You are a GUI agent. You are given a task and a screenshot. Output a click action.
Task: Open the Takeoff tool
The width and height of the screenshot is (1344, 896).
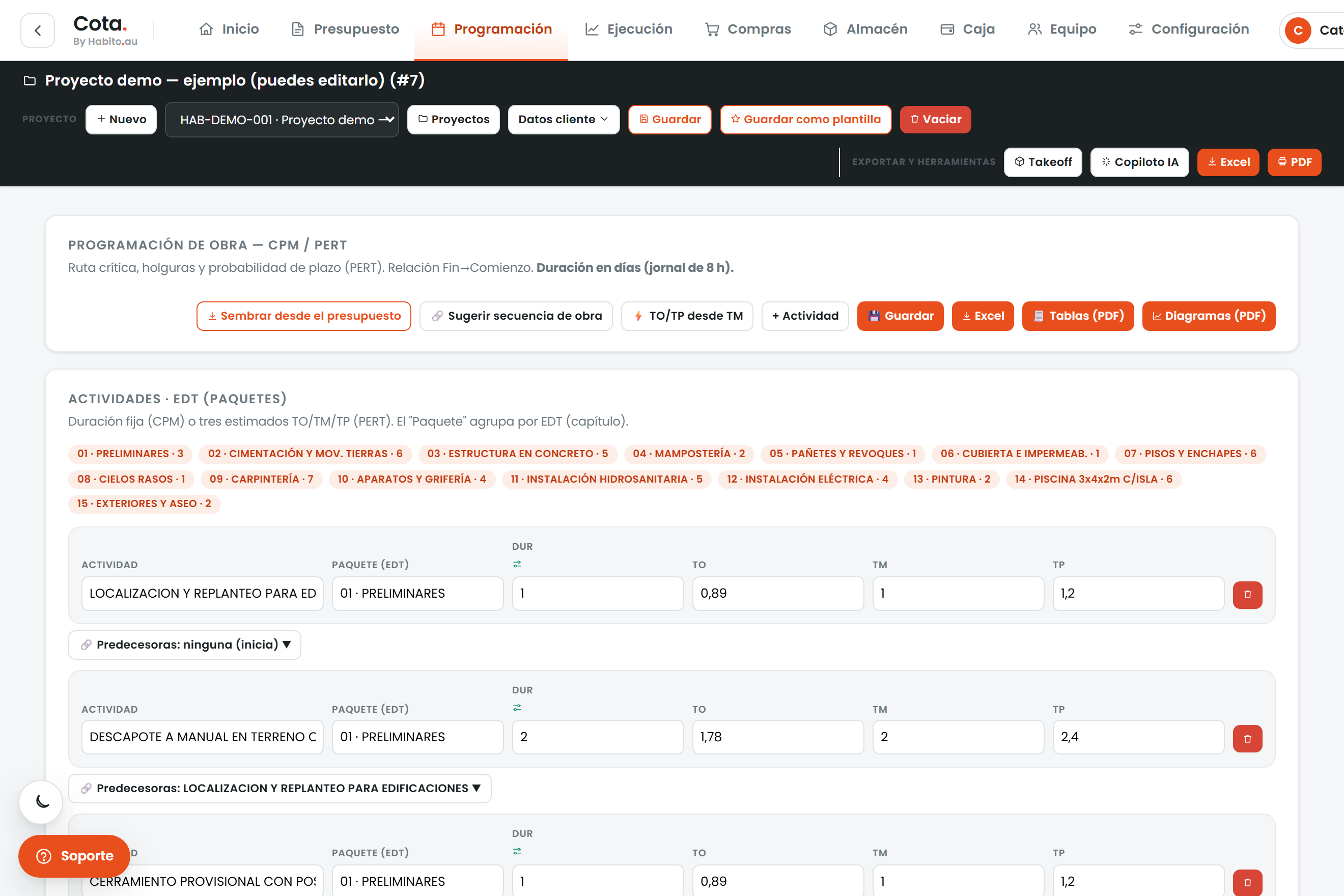click(x=1043, y=162)
